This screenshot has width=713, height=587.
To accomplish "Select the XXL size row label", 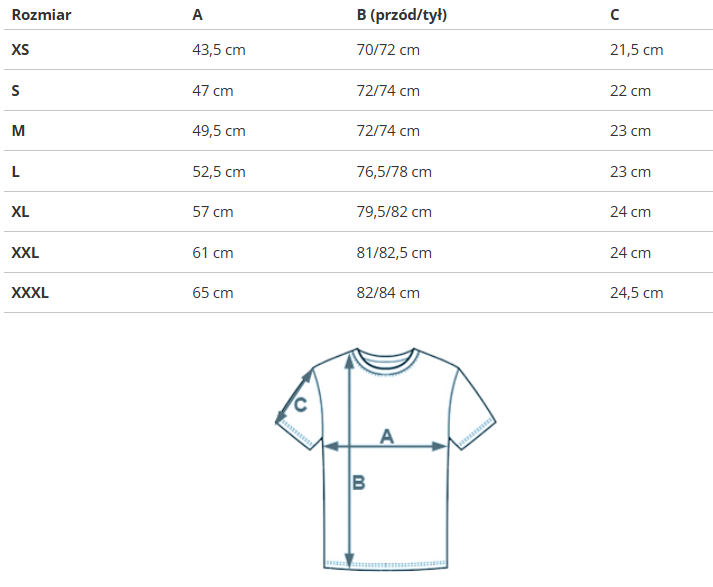I will coord(25,253).
